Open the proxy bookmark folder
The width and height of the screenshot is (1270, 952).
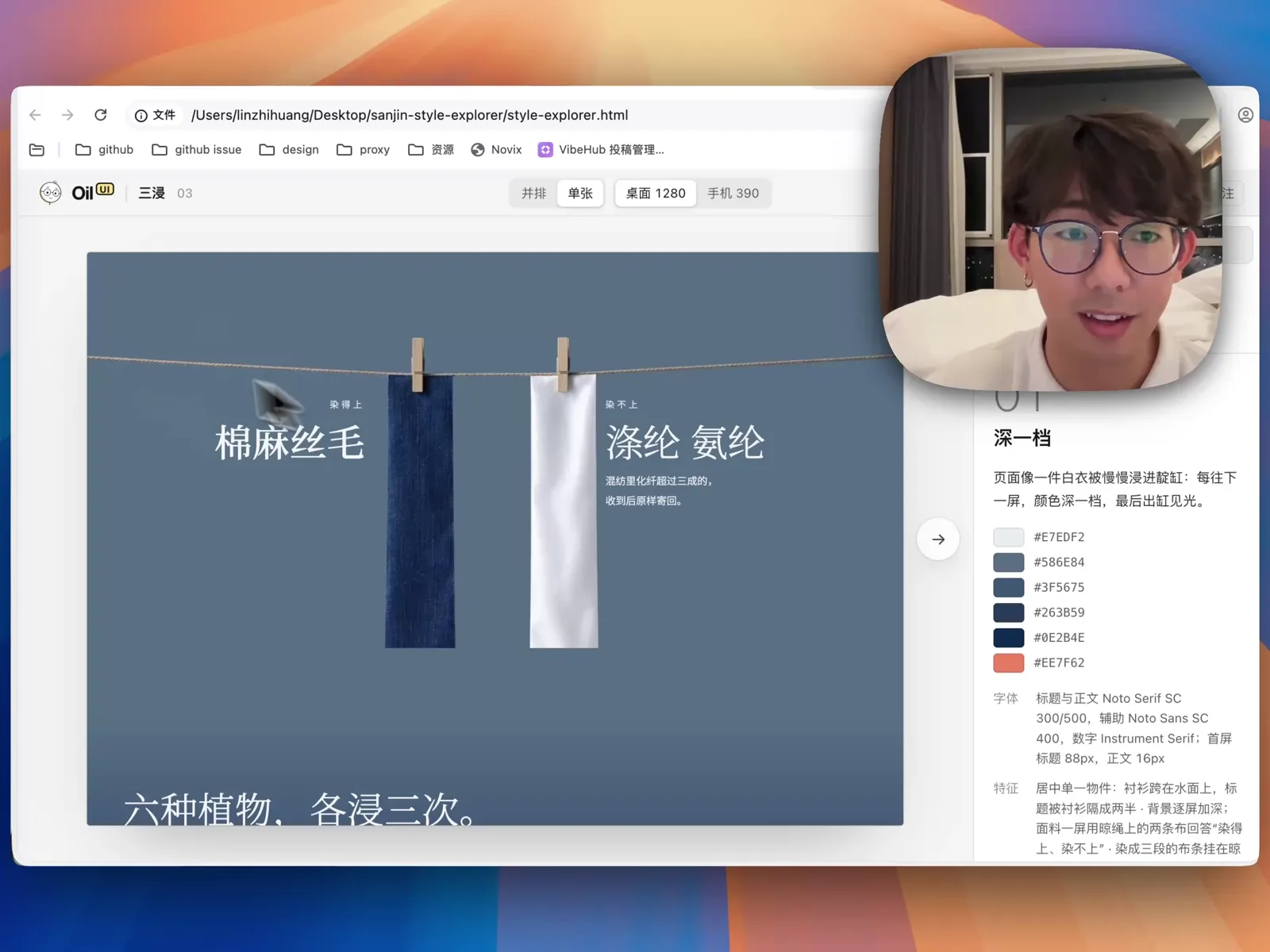[x=363, y=150]
